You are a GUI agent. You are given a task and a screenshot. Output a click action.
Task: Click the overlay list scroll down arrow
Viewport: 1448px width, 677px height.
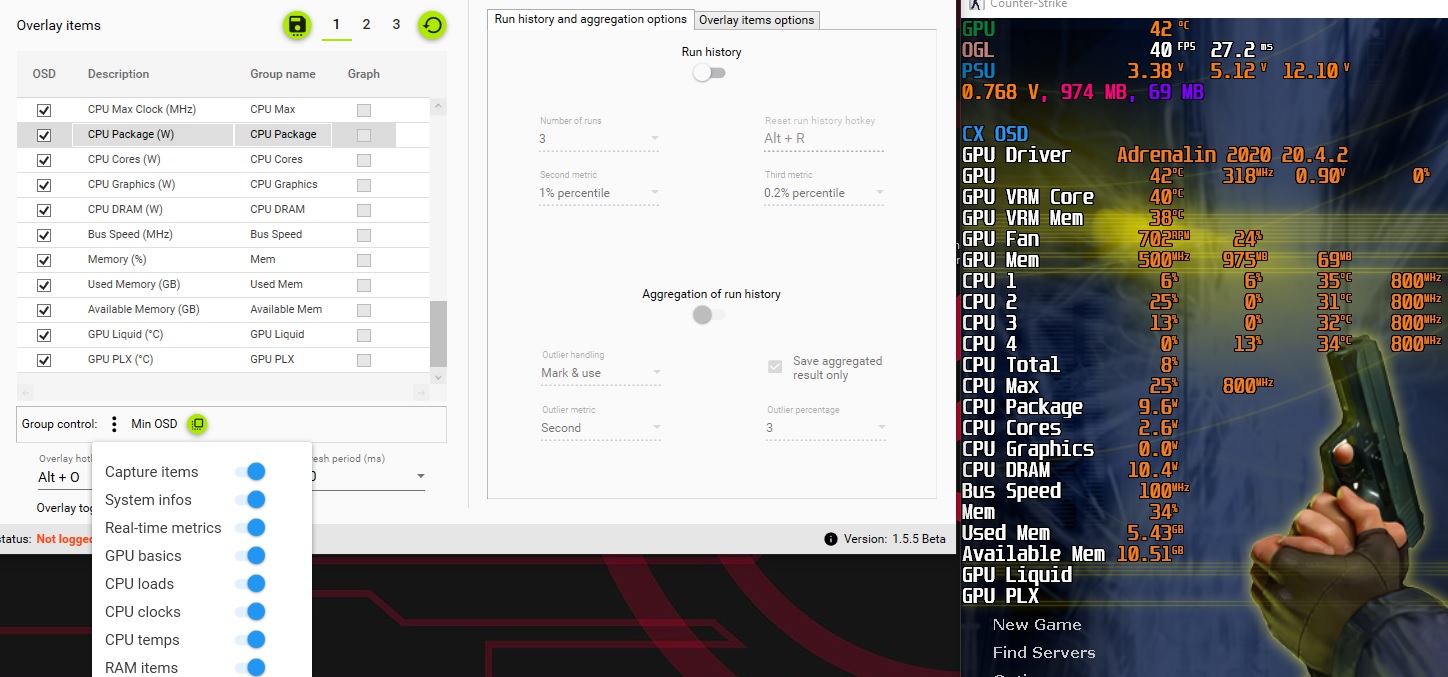[x=438, y=377]
